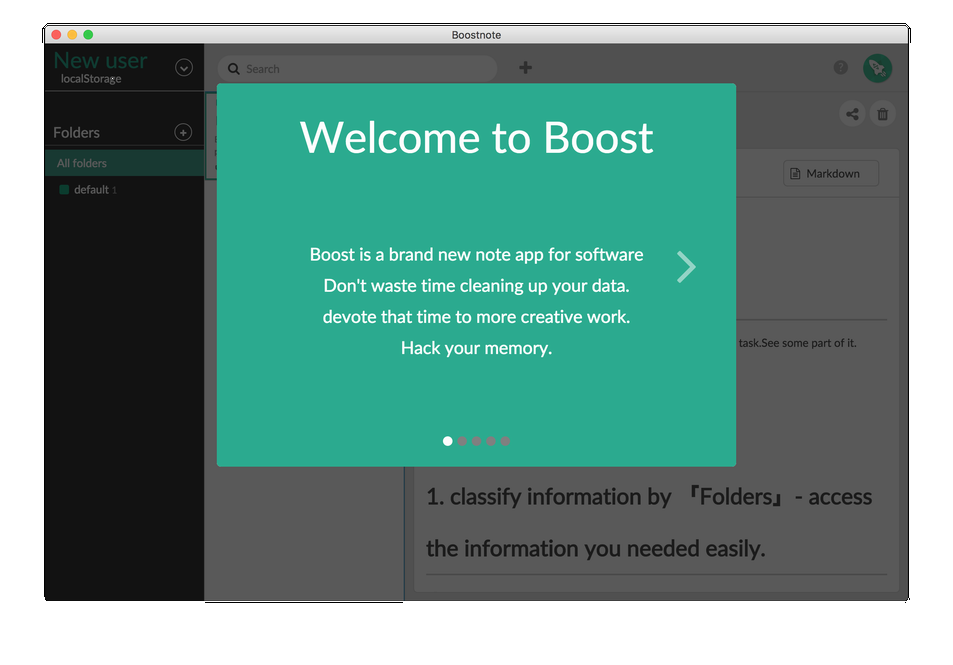Click the New user account name
The width and height of the screenshot is (953, 665).
(100, 61)
